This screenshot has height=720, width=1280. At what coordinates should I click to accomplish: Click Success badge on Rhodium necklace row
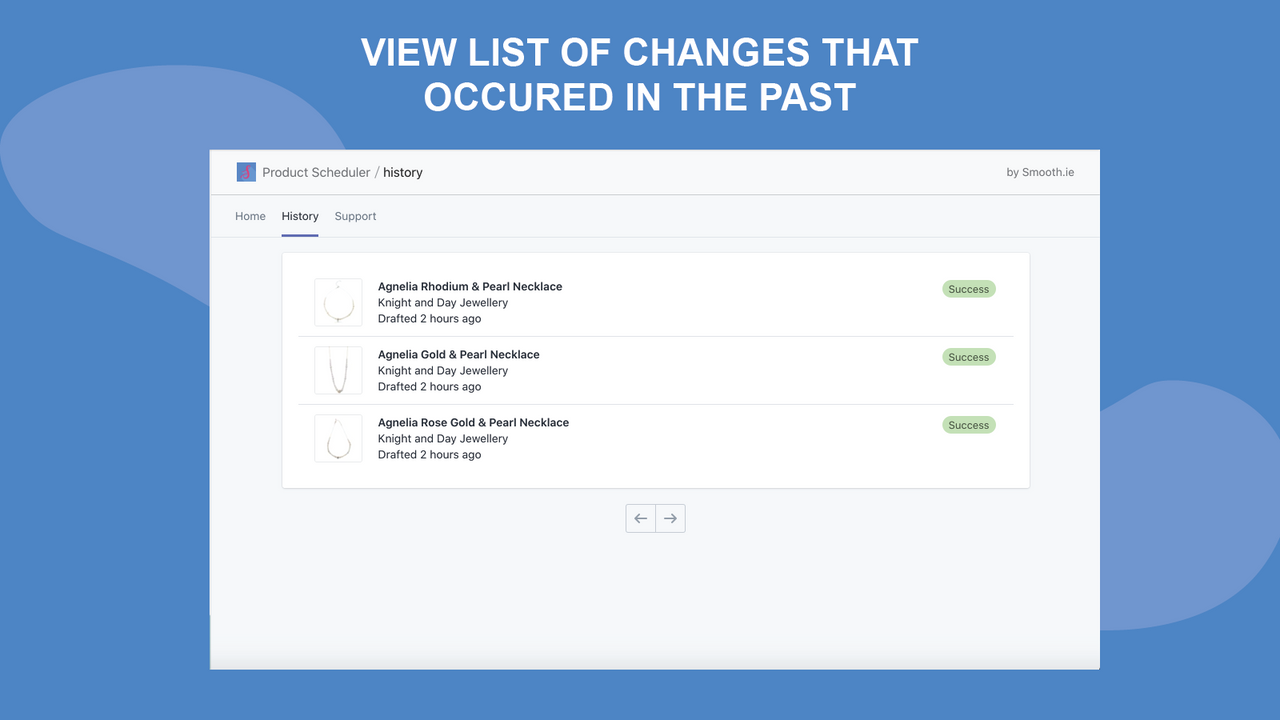[x=968, y=288]
